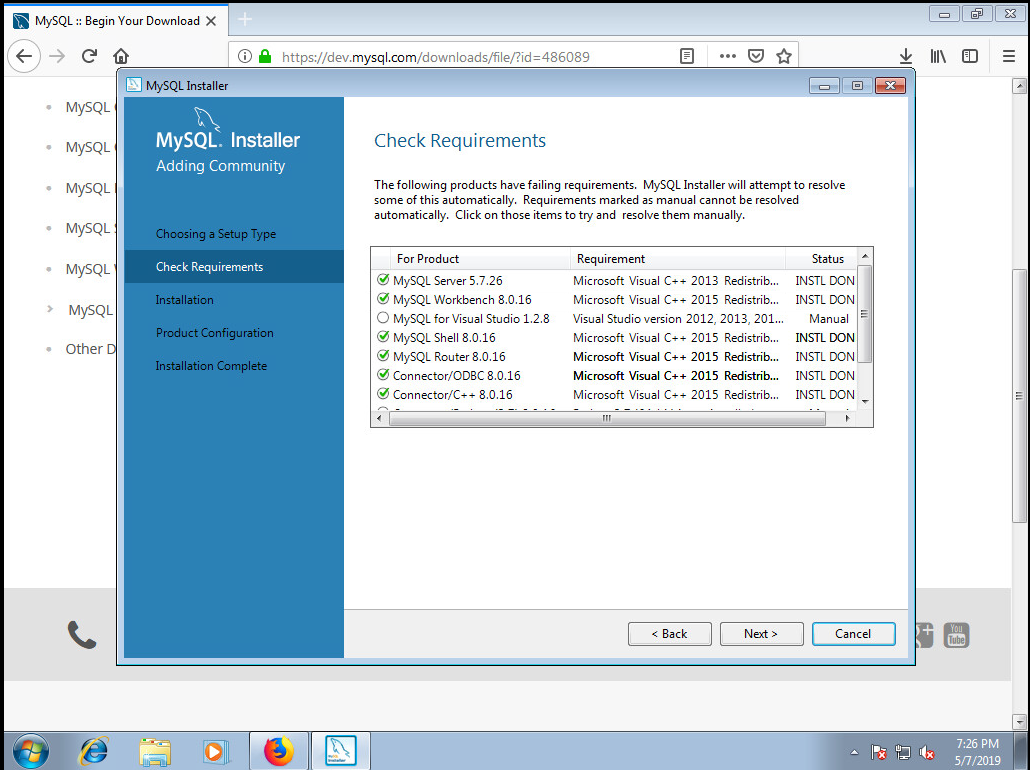Viewport: 1030px width, 770px height.
Task: Toggle Firefox reader view icon
Action: pyautogui.click(x=686, y=57)
